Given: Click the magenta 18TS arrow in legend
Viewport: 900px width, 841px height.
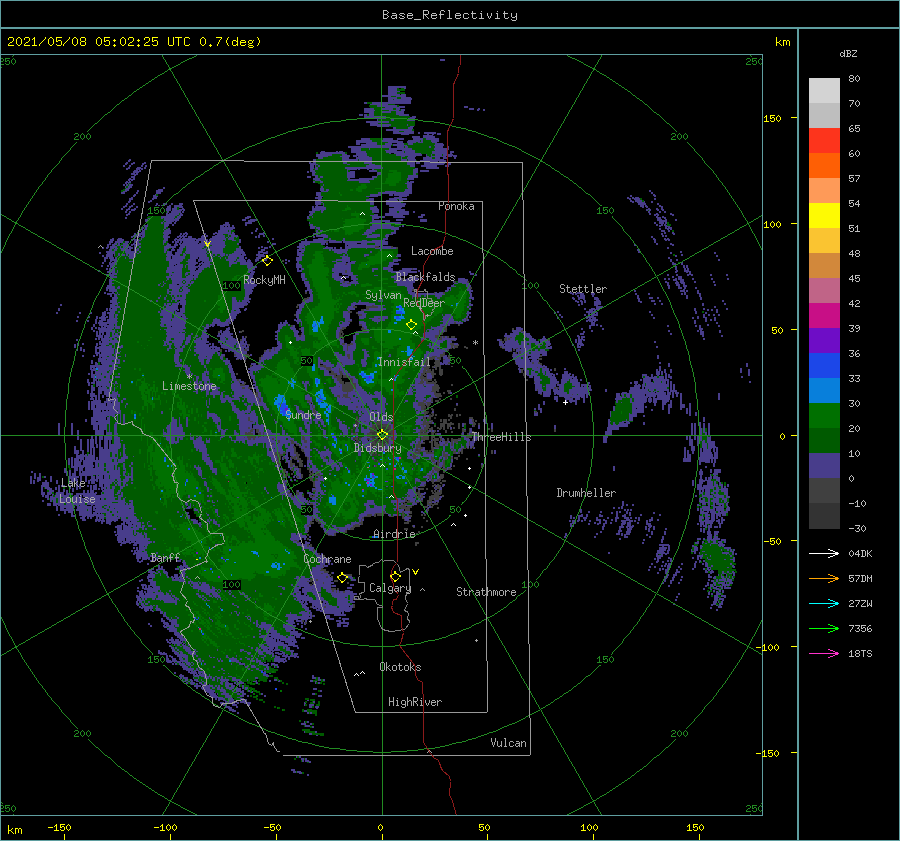Looking at the screenshot, I should pos(824,653).
